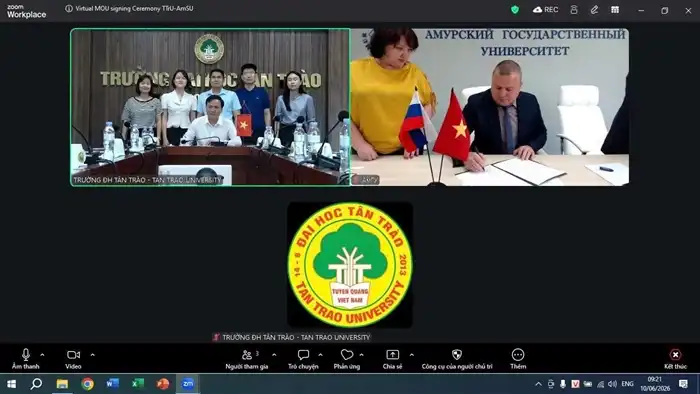Open volume speaker tray icon
This screenshot has height=394, width=700.
[612, 384]
